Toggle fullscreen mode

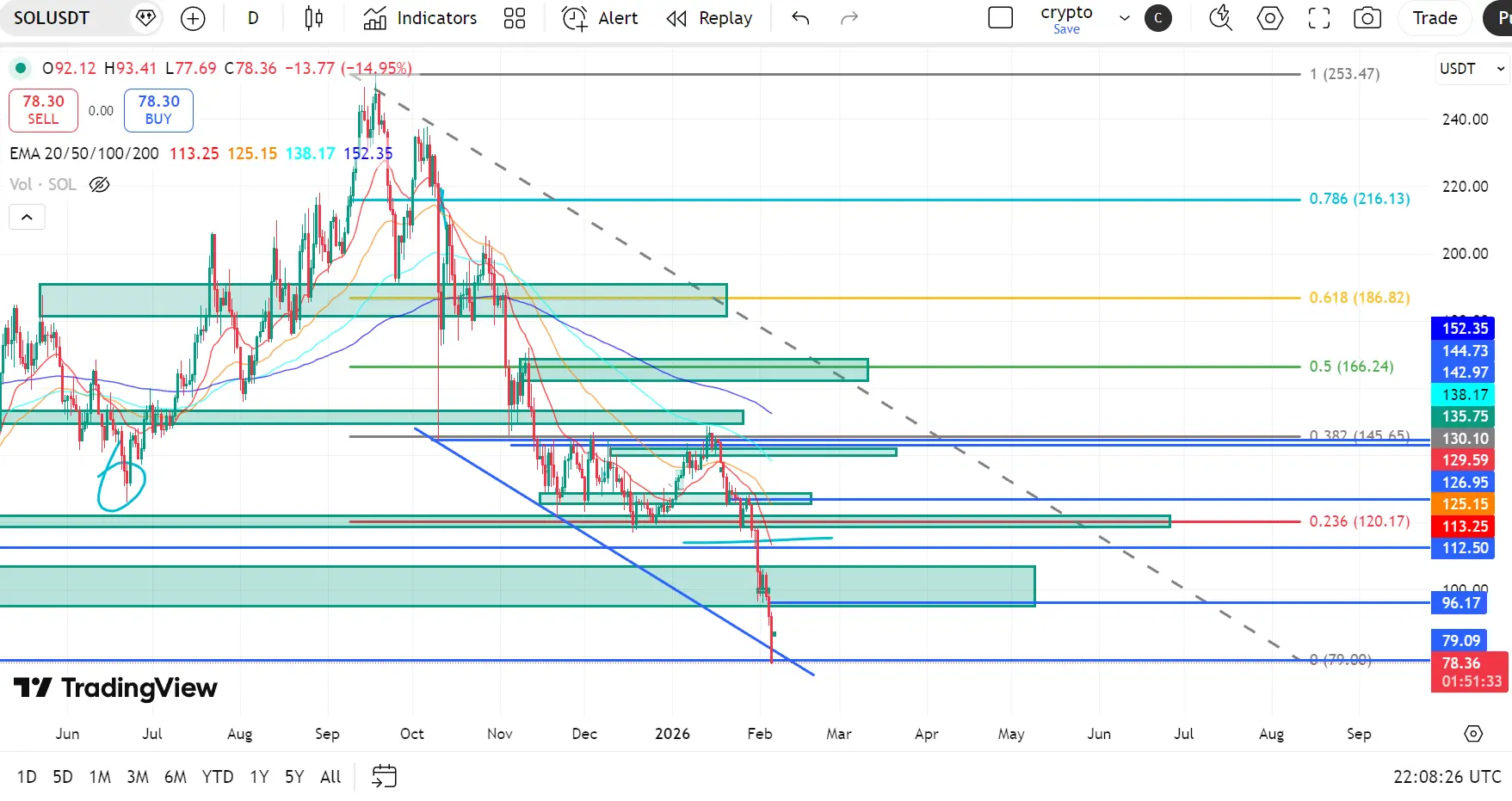[x=1319, y=18]
